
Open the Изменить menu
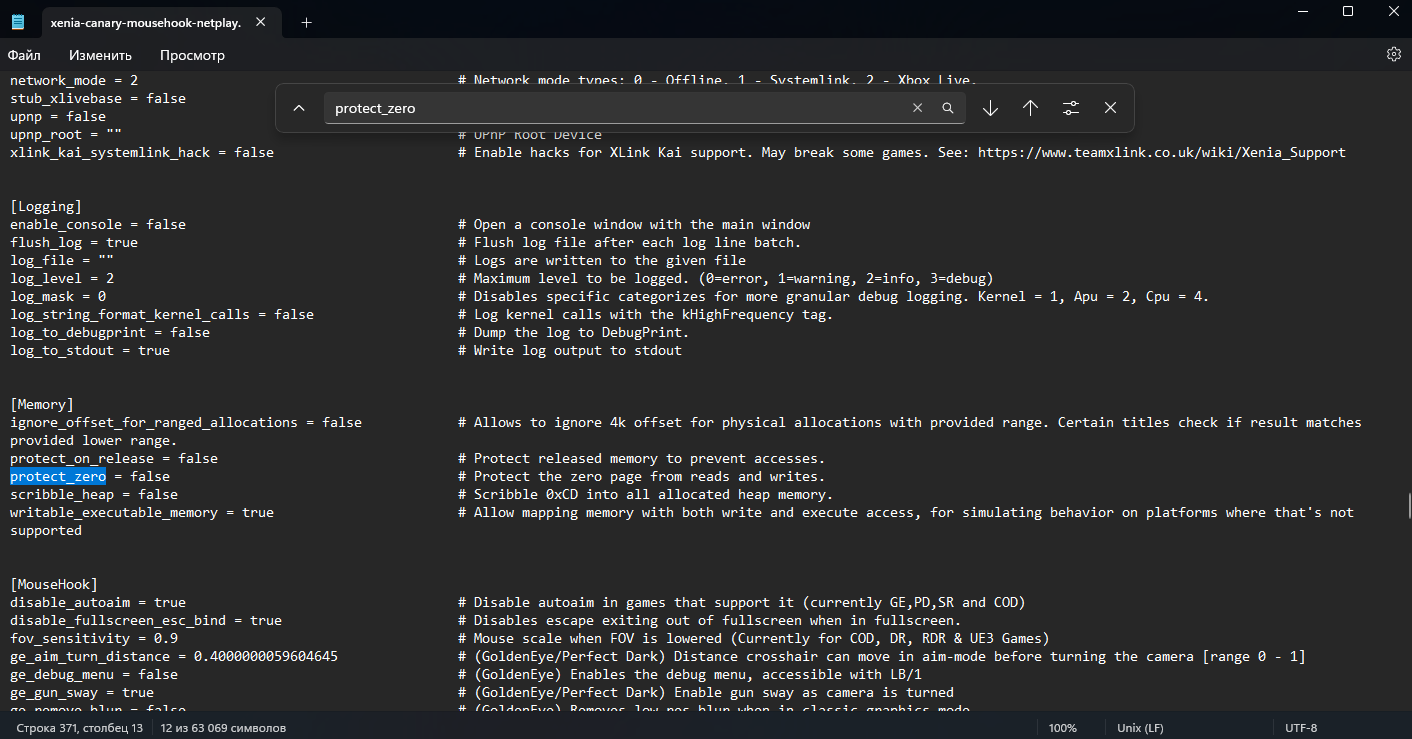(101, 55)
